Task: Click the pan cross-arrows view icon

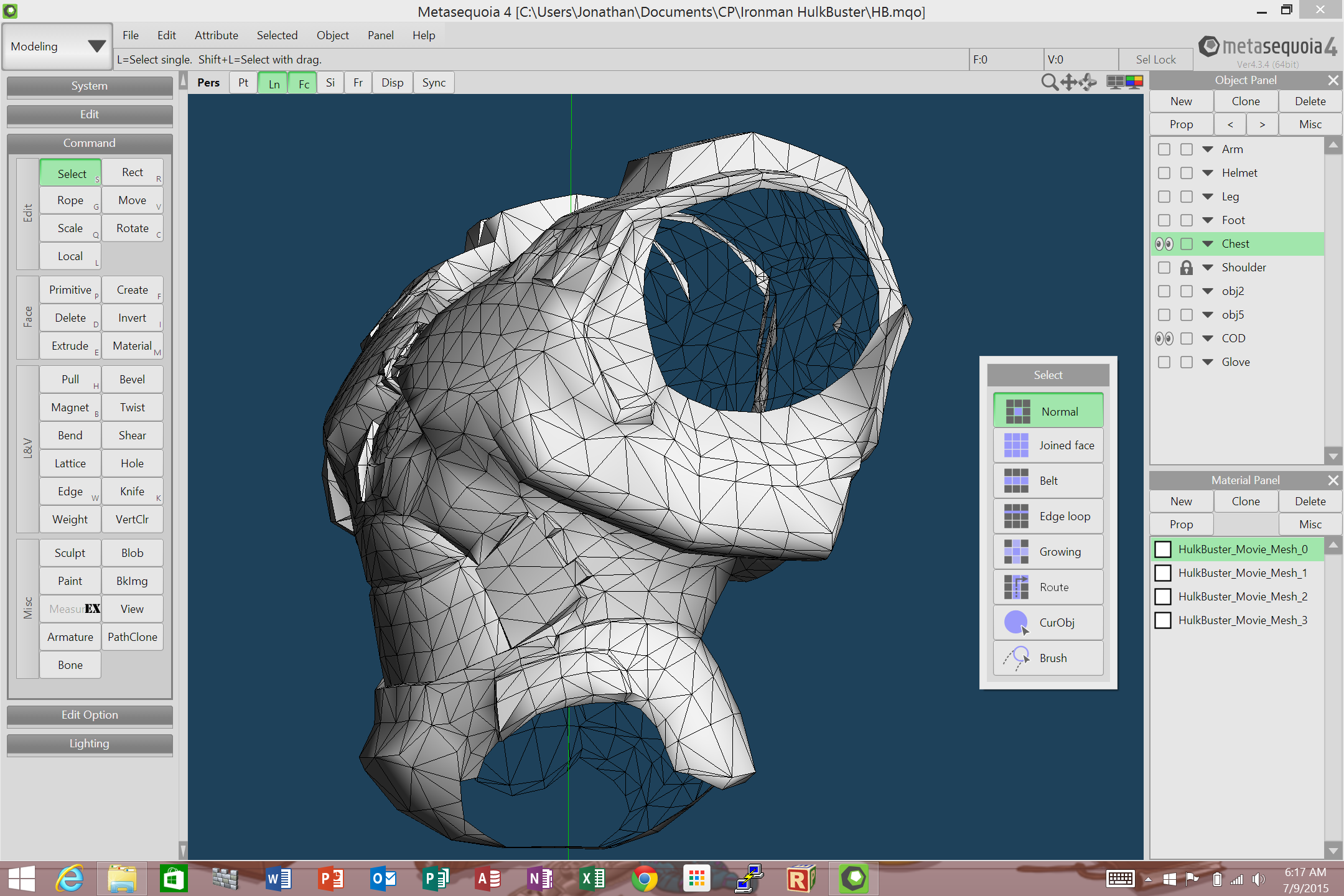Action: coord(1069,82)
